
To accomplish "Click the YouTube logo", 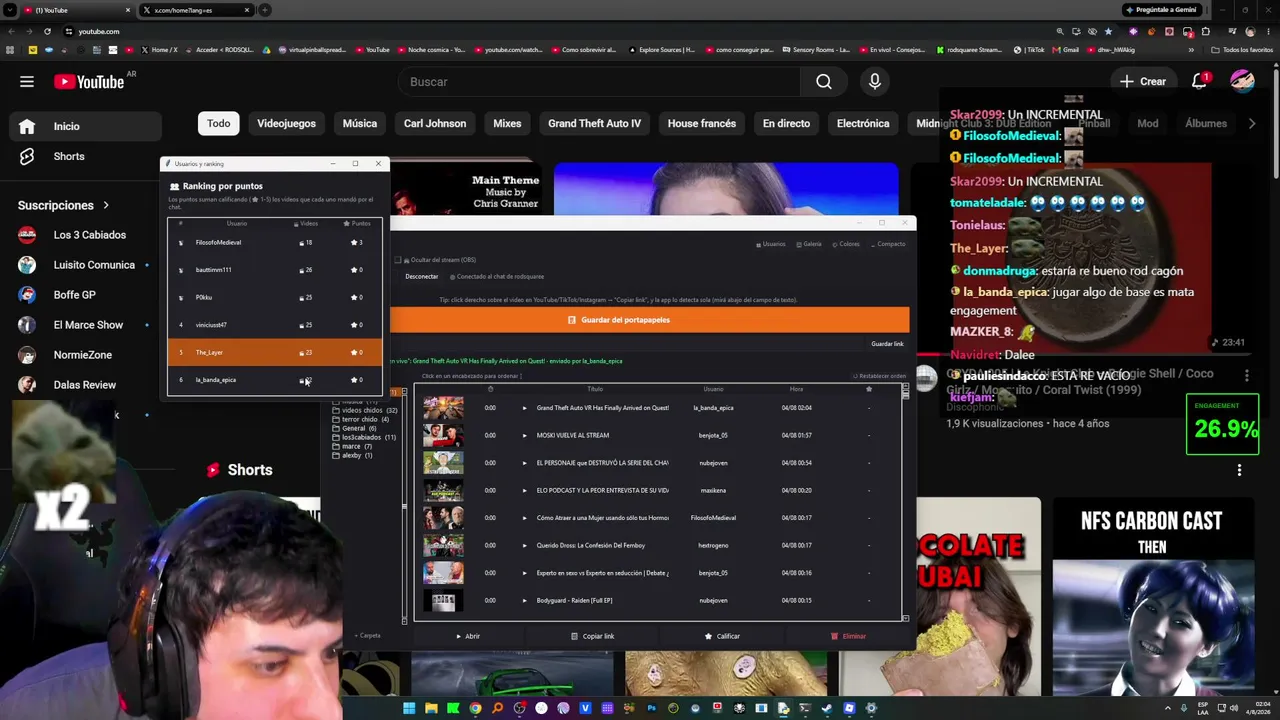I will (89, 82).
